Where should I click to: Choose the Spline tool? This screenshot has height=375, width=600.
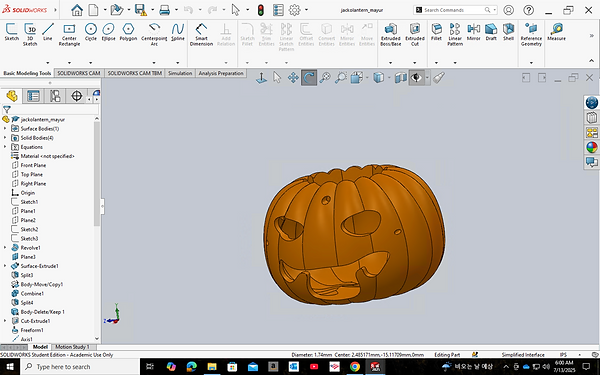[178, 31]
